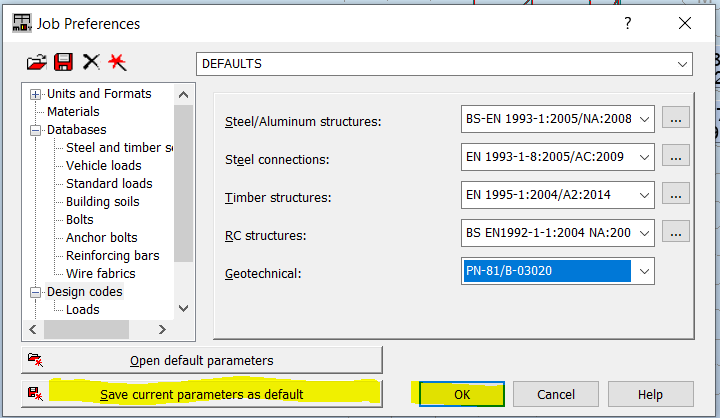Click the black X delete preferences icon

[x=91, y=62]
